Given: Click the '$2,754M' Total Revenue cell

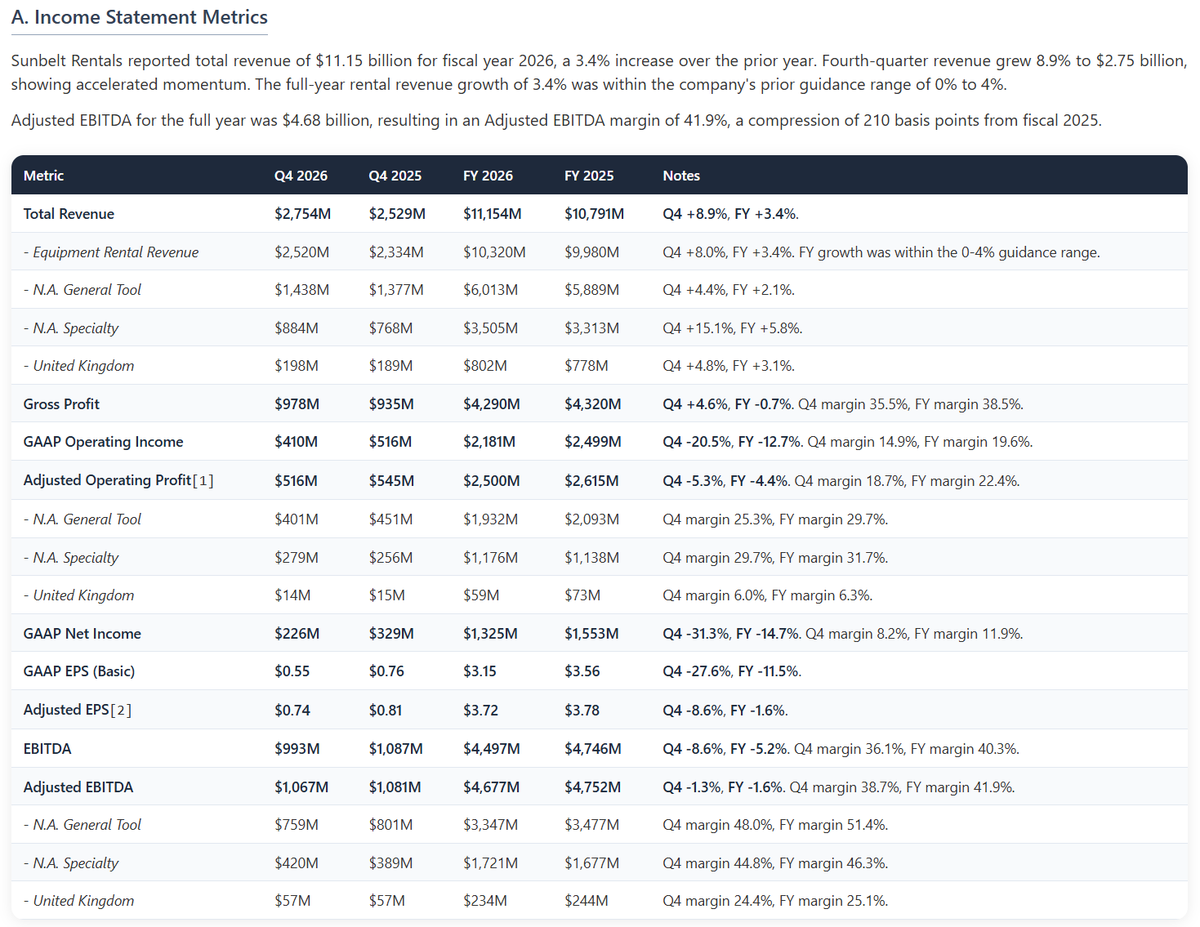Looking at the screenshot, I should point(301,214).
